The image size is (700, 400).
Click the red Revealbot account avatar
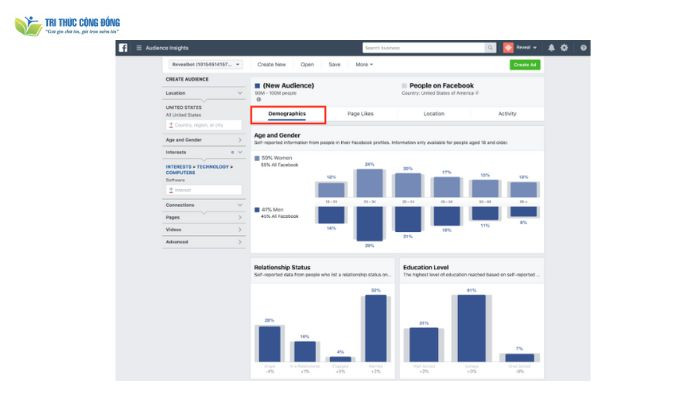pos(508,48)
